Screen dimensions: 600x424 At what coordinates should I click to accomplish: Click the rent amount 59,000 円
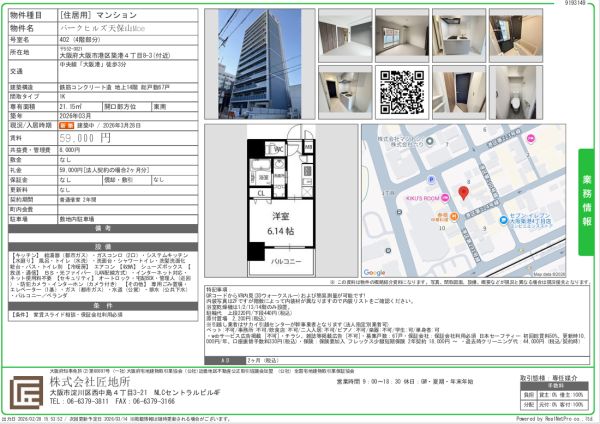pyautogui.click(x=85, y=138)
